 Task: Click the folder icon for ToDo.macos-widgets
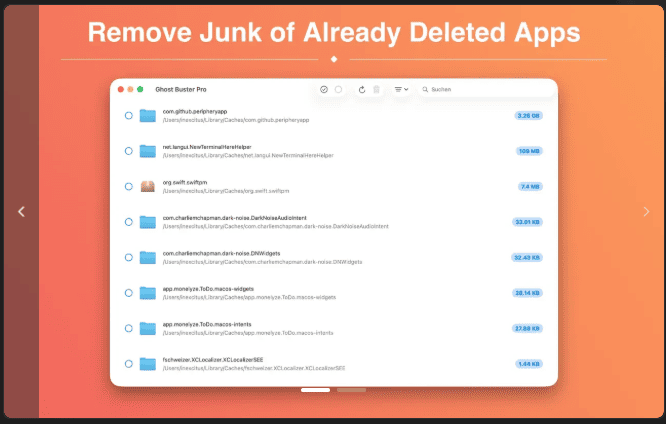[x=148, y=293]
